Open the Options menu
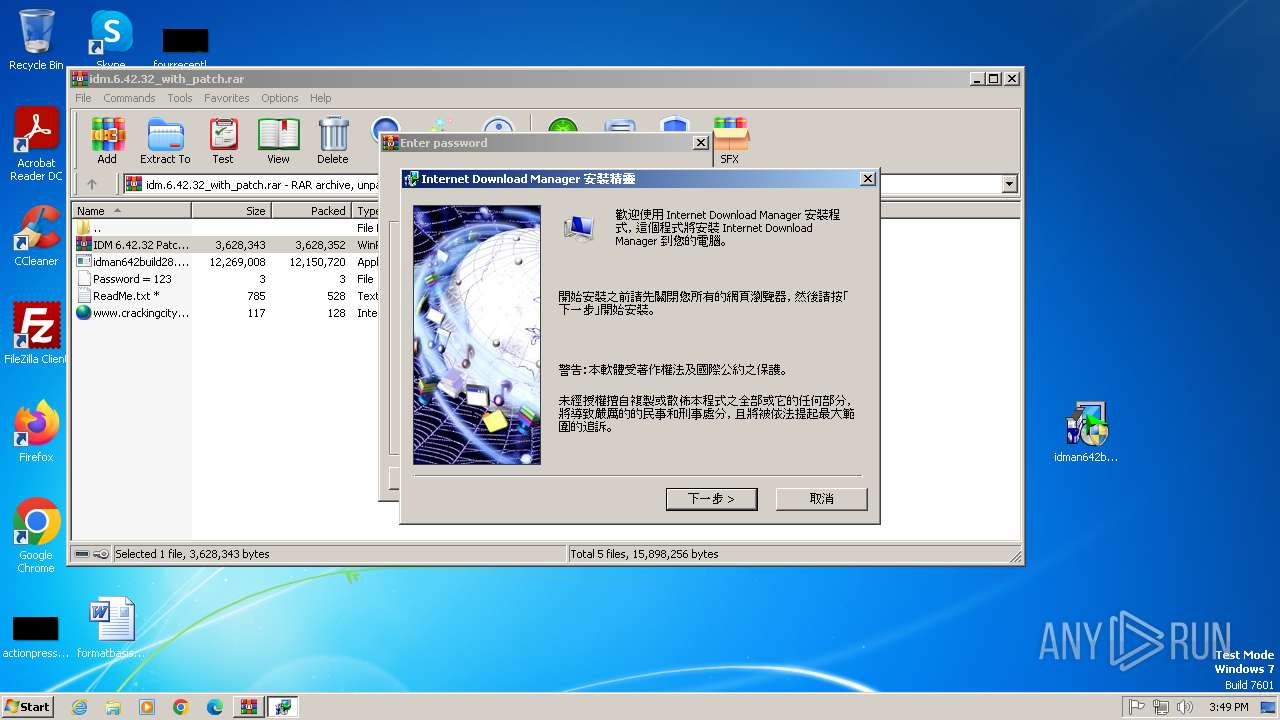This screenshot has width=1280, height=720. coord(280,98)
